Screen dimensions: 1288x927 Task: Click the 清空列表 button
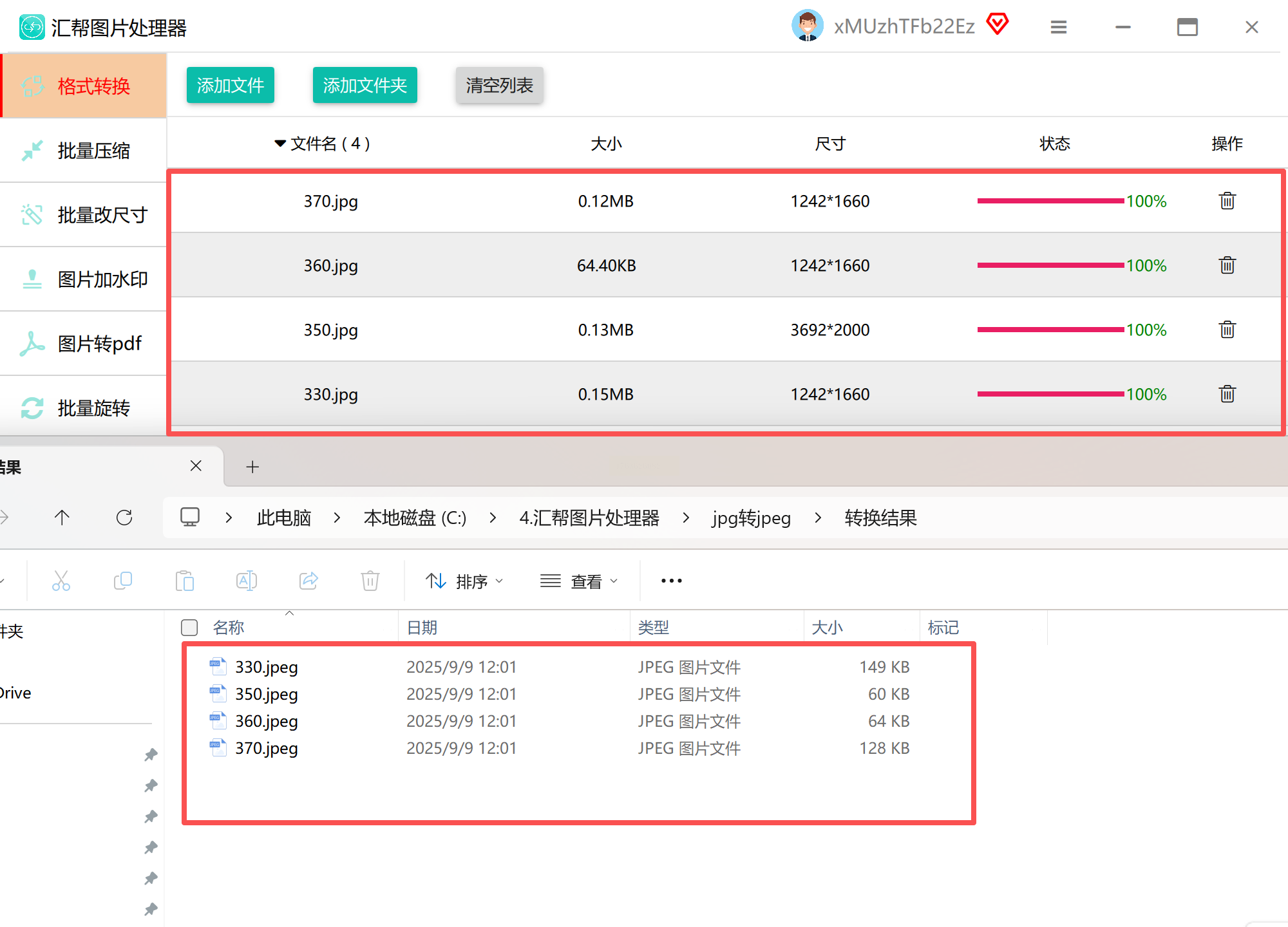pyautogui.click(x=499, y=85)
